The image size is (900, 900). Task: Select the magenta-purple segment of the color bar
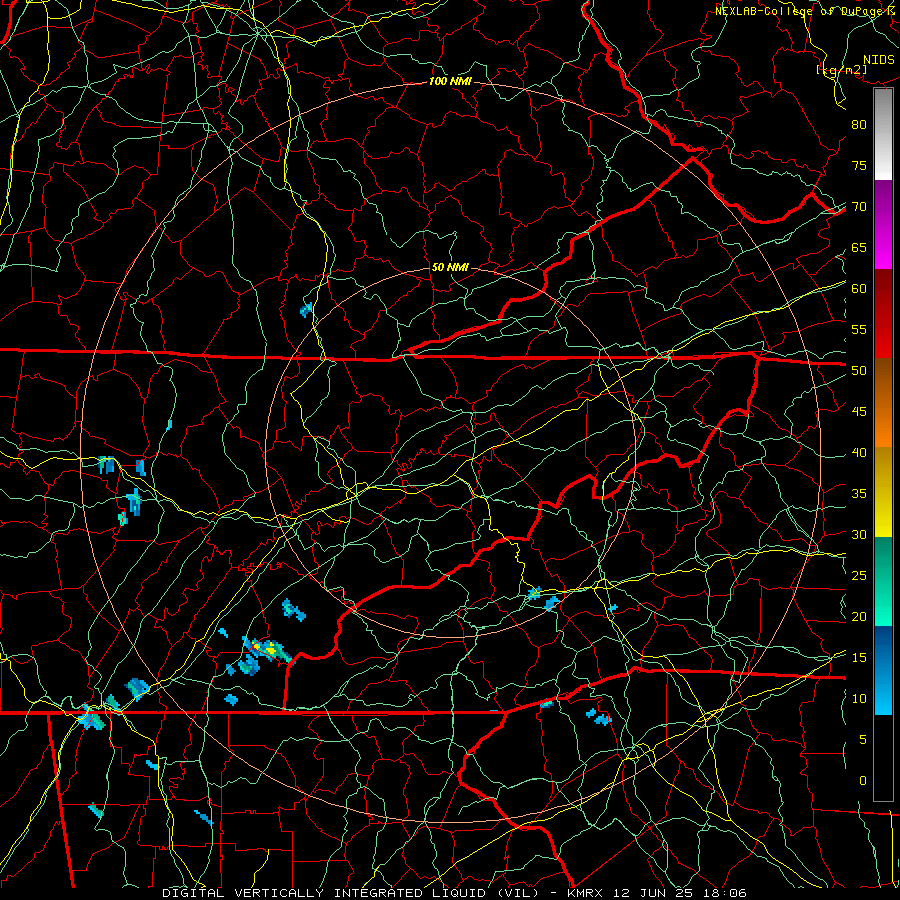[x=883, y=225]
